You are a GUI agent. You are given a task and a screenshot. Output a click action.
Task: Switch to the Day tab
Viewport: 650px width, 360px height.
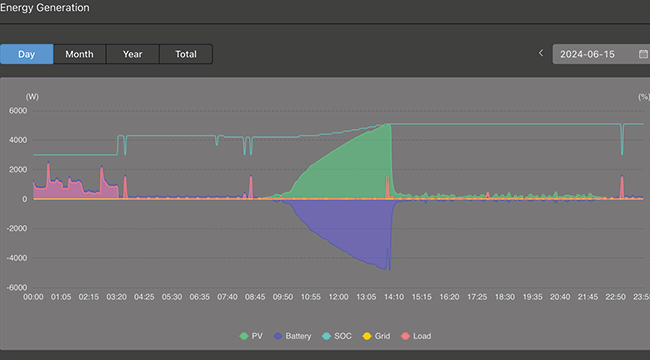pos(27,54)
